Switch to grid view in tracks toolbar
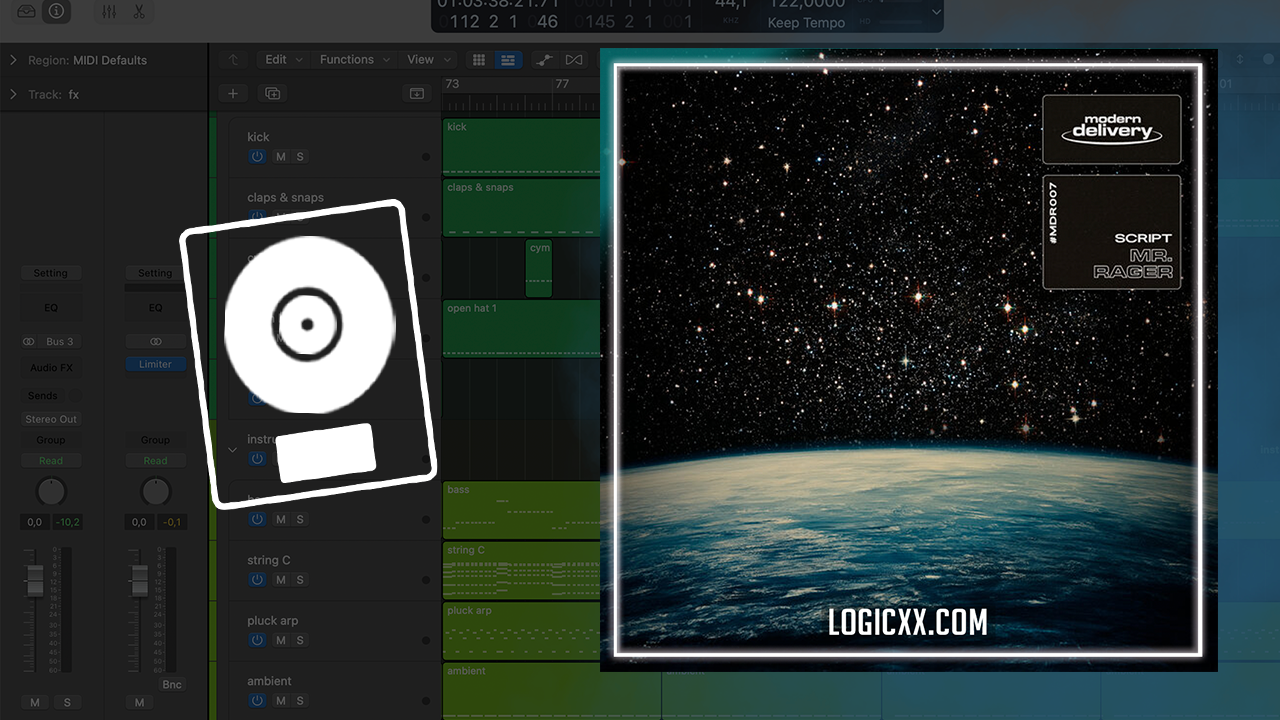Screen dimensions: 1280x720 tap(479, 60)
